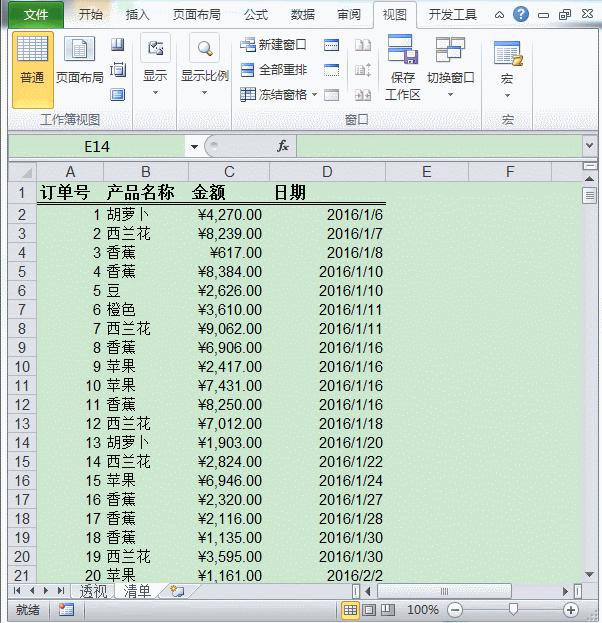
Task: Click date cell 2016/1/18
Action: [x=327, y=424]
